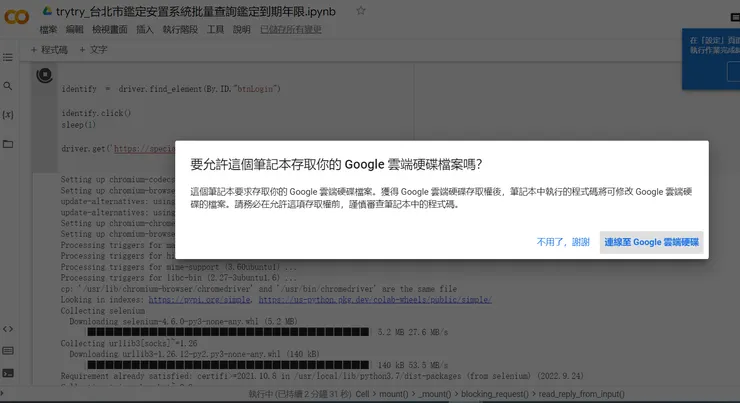
Task: Open the variables {x} panel
Action: [8, 115]
